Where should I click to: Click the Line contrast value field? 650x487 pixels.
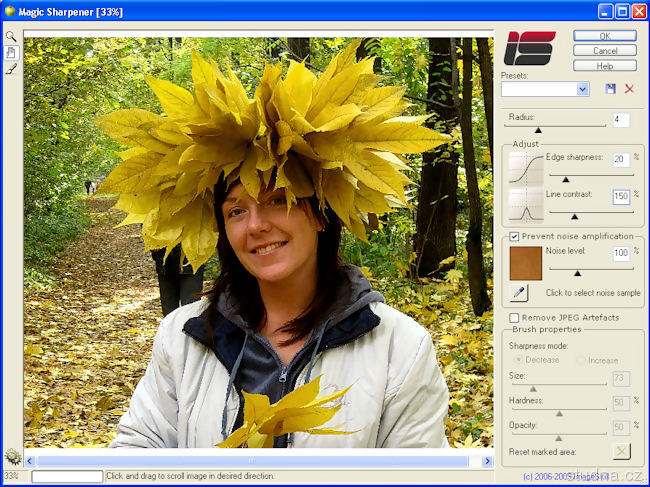[621, 197]
